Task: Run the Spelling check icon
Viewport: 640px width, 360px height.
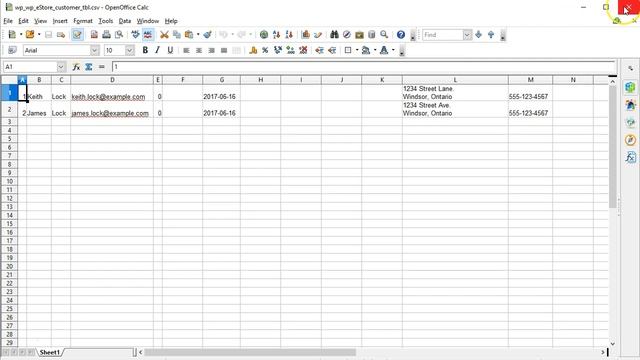Action: (x=135, y=35)
